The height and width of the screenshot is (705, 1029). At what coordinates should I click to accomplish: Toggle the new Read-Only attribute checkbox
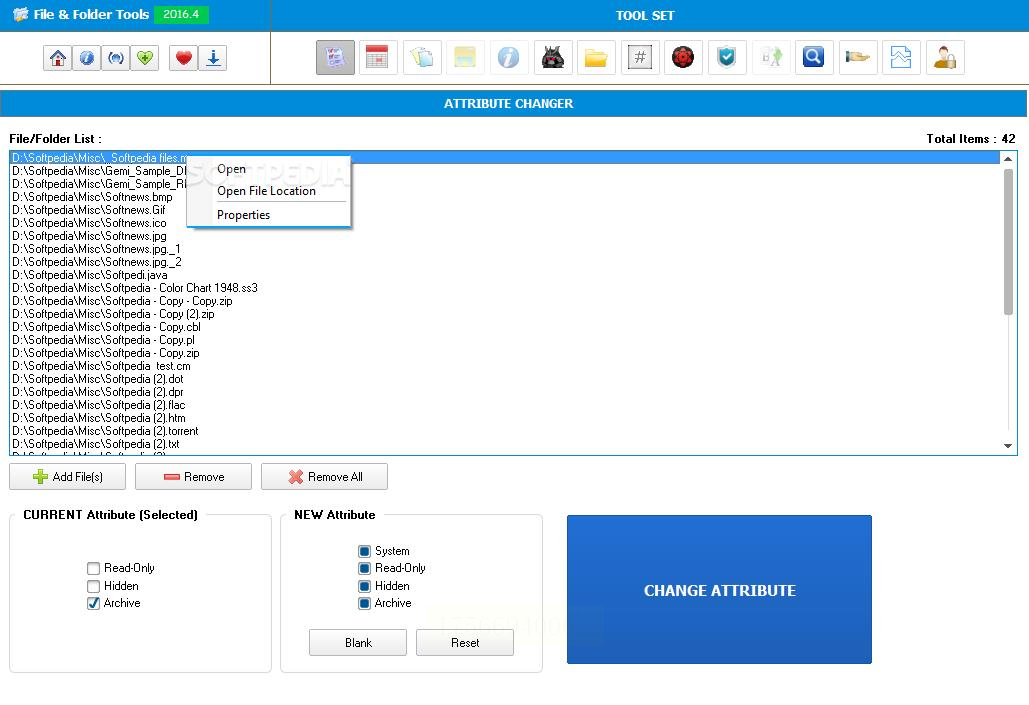click(x=364, y=568)
